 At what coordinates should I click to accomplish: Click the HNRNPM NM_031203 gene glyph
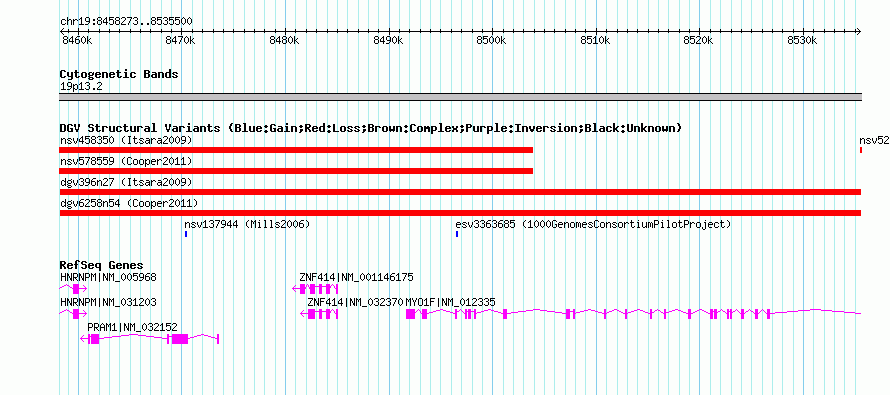pos(73,314)
